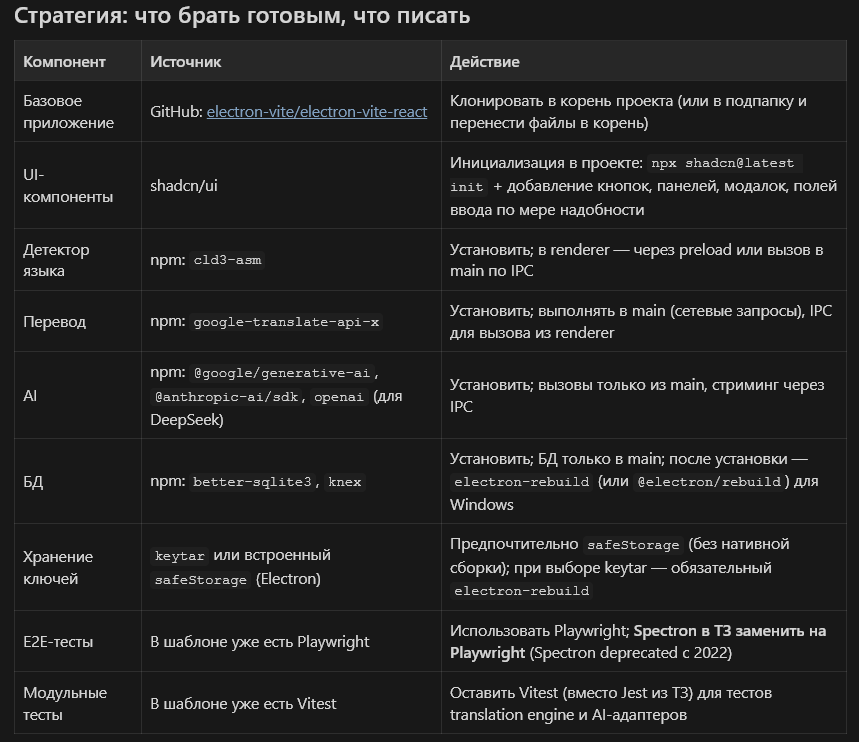Viewport: 859px width, 742px height.
Task: Click the keytar code in the Источник column
Action: (x=178, y=556)
